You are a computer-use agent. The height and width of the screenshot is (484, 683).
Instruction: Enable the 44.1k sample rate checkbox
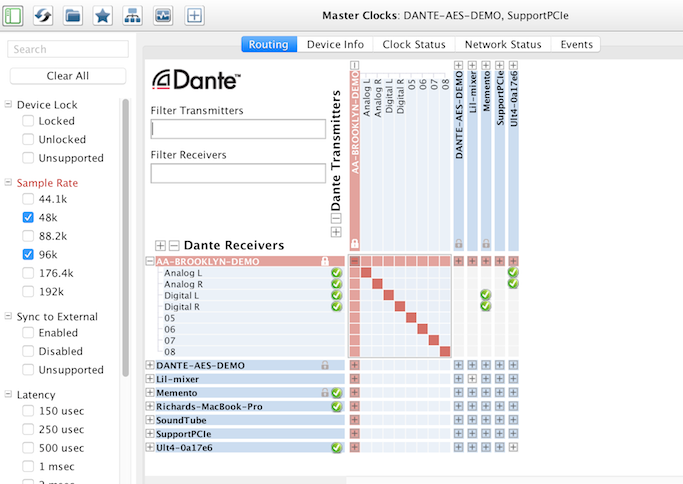pyautogui.click(x=28, y=199)
